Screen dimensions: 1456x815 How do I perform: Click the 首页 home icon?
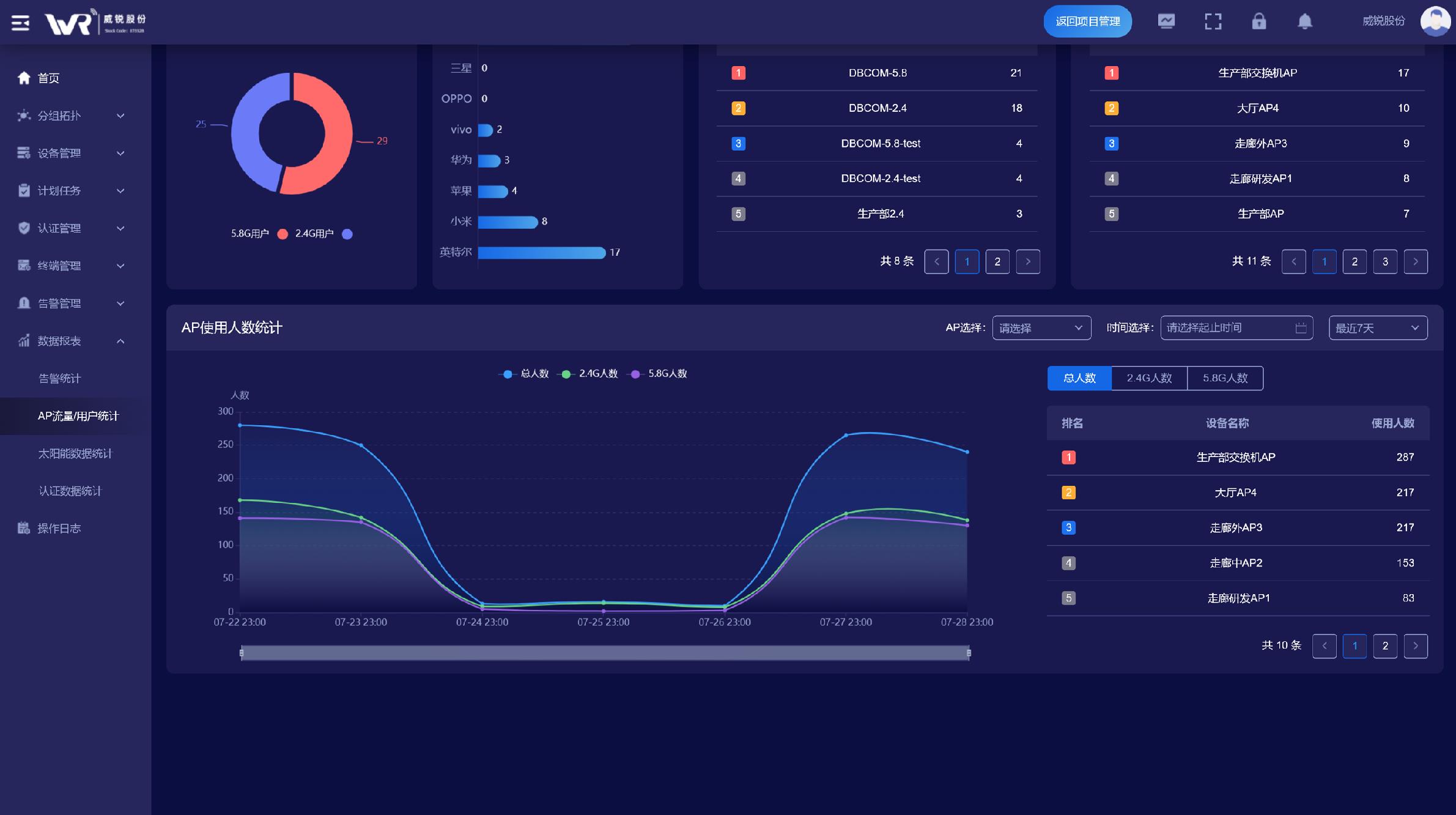(x=24, y=78)
